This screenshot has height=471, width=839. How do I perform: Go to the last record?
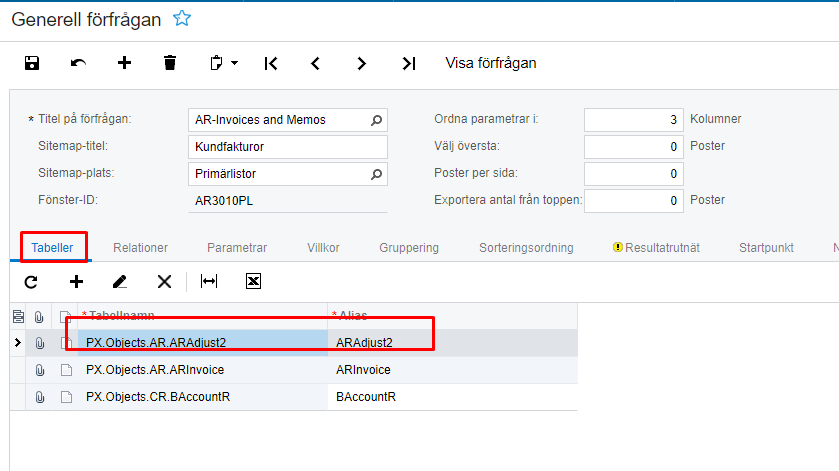408,63
